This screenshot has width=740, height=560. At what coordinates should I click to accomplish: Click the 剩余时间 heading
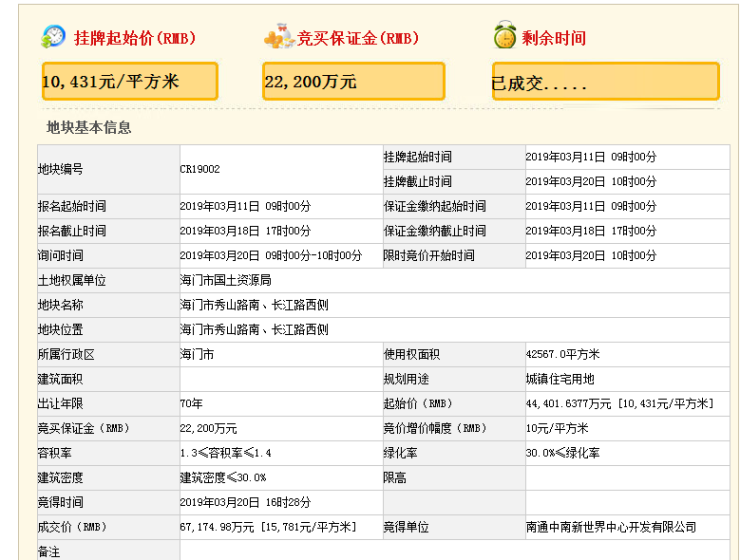point(554,38)
